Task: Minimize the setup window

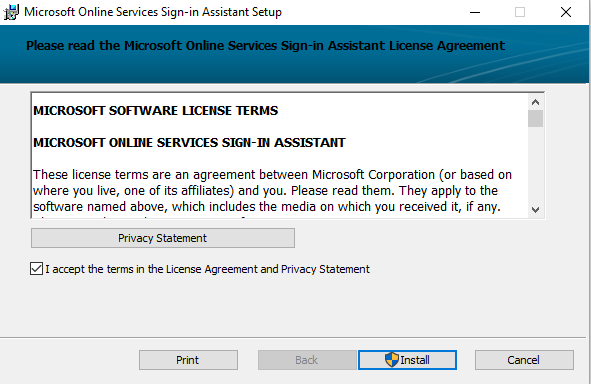Action: click(x=475, y=12)
